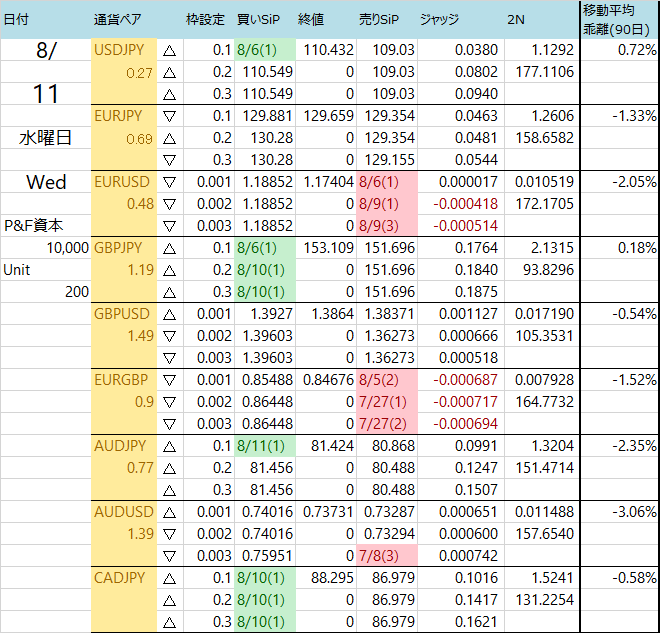Click the up triangle in AUDUSD 0.001 row

169,513
